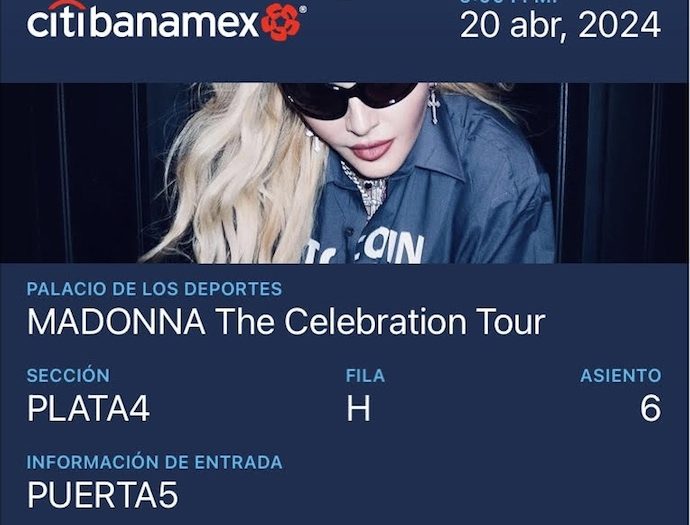Select PALACIO DE LOS DEPORTES venue label
Image resolution: width=690 pixels, height=525 pixels.
tap(154, 289)
